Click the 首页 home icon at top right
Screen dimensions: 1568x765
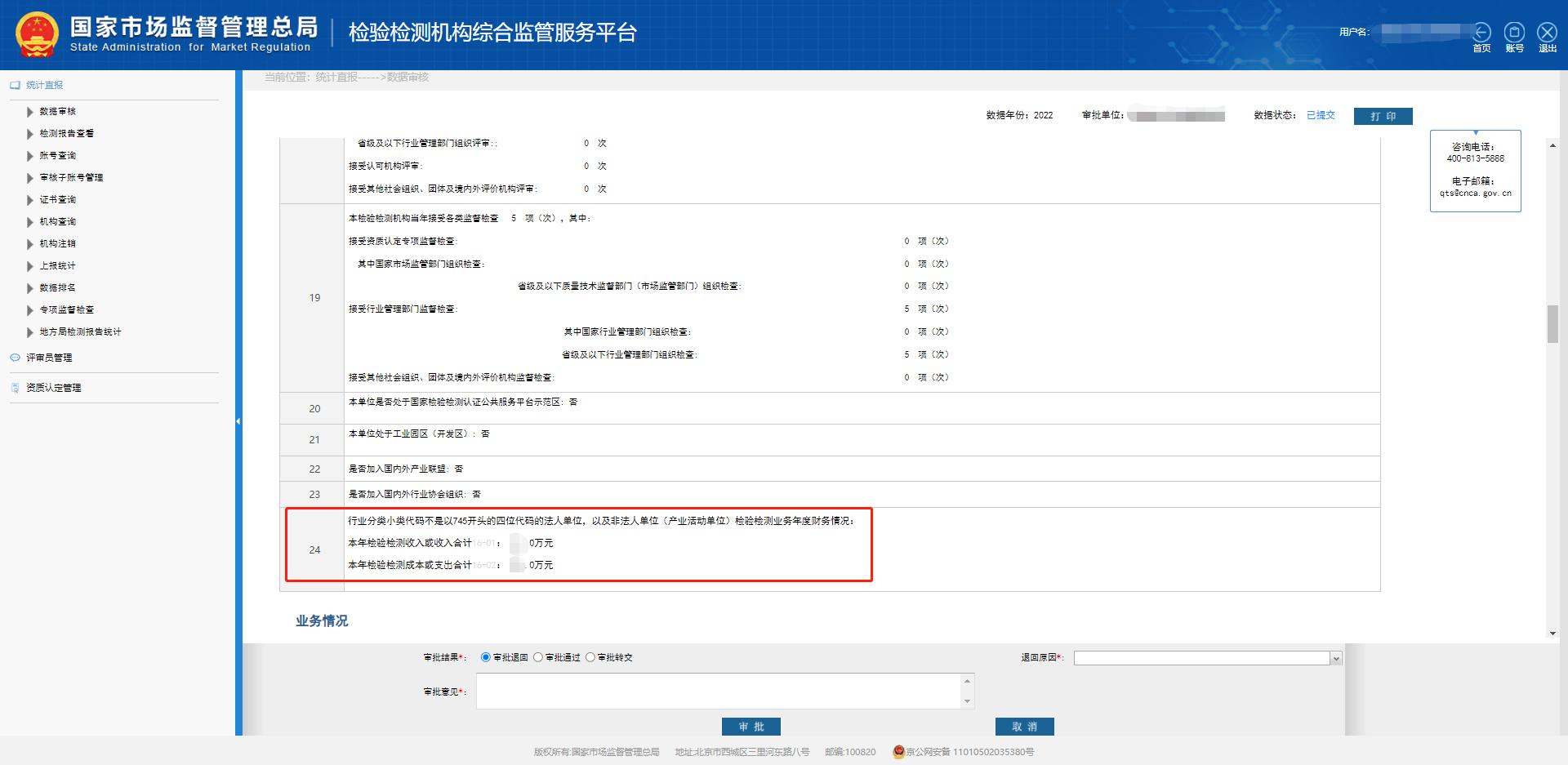coord(1483,33)
